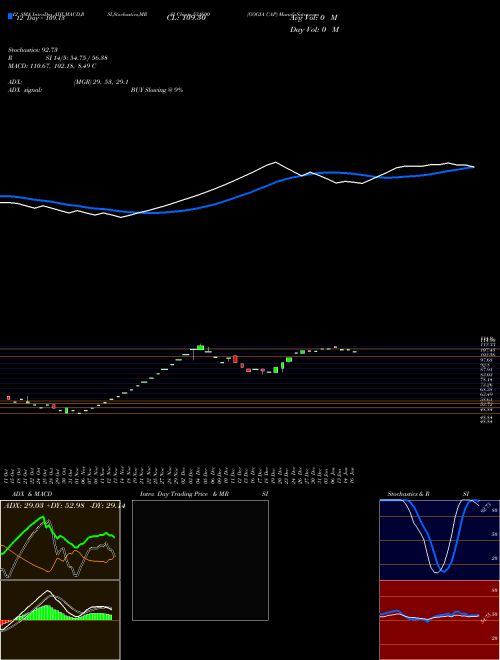Click the MACD green histogram panel
The height and width of the screenshot is (660, 500).
pyautogui.click(x=60, y=620)
